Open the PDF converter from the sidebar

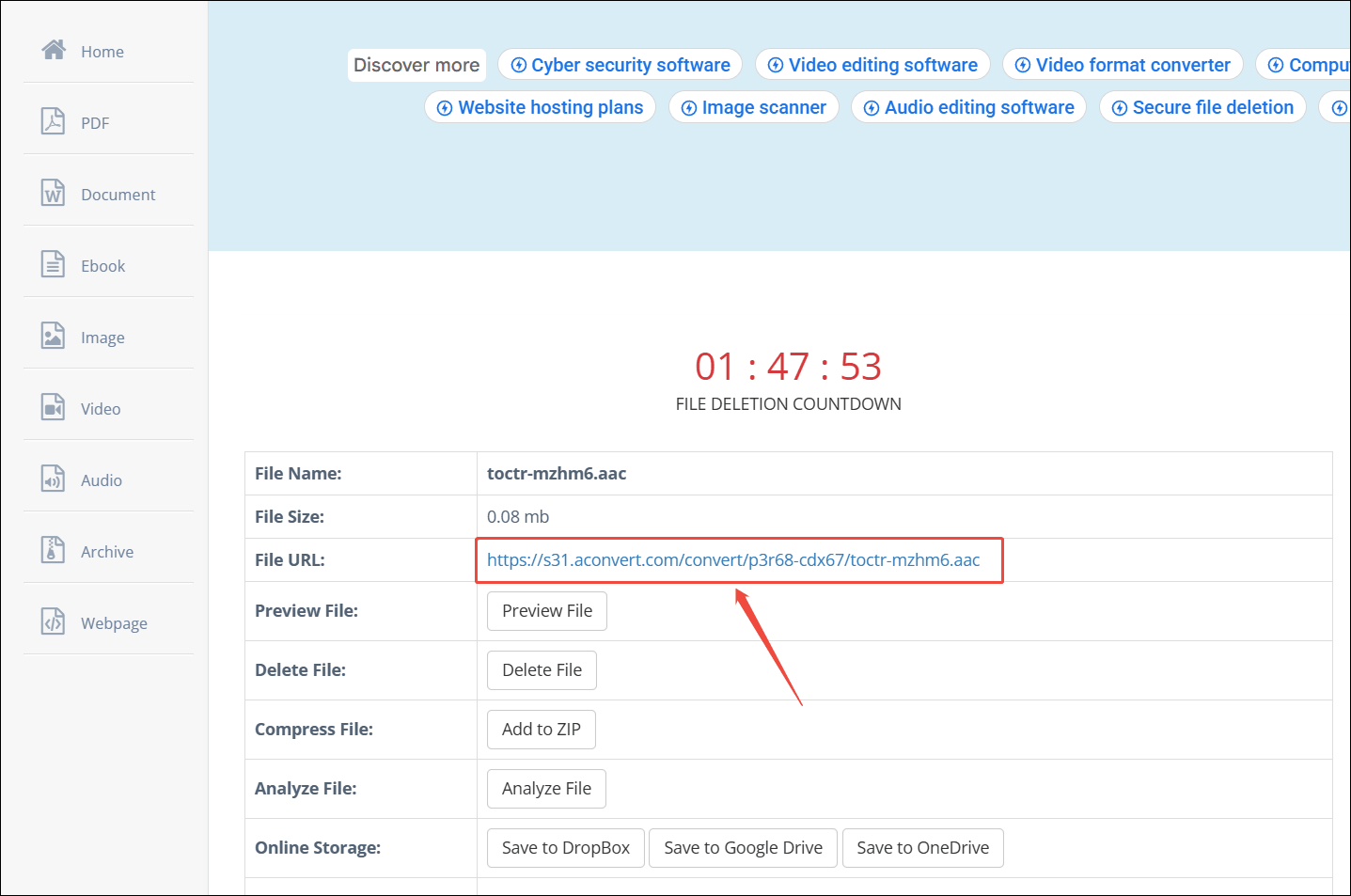[54, 122]
